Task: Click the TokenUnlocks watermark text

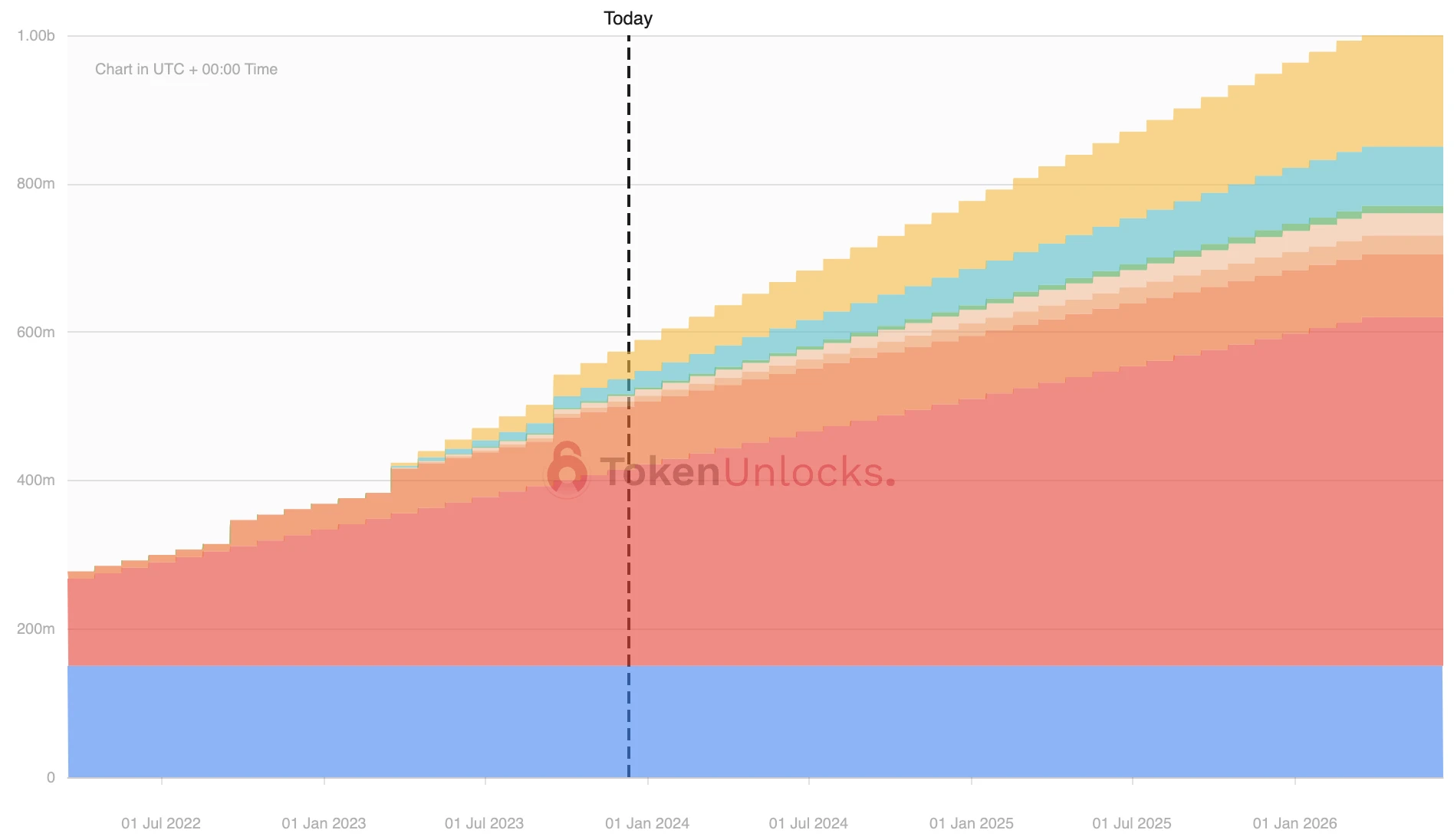Action: (747, 471)
